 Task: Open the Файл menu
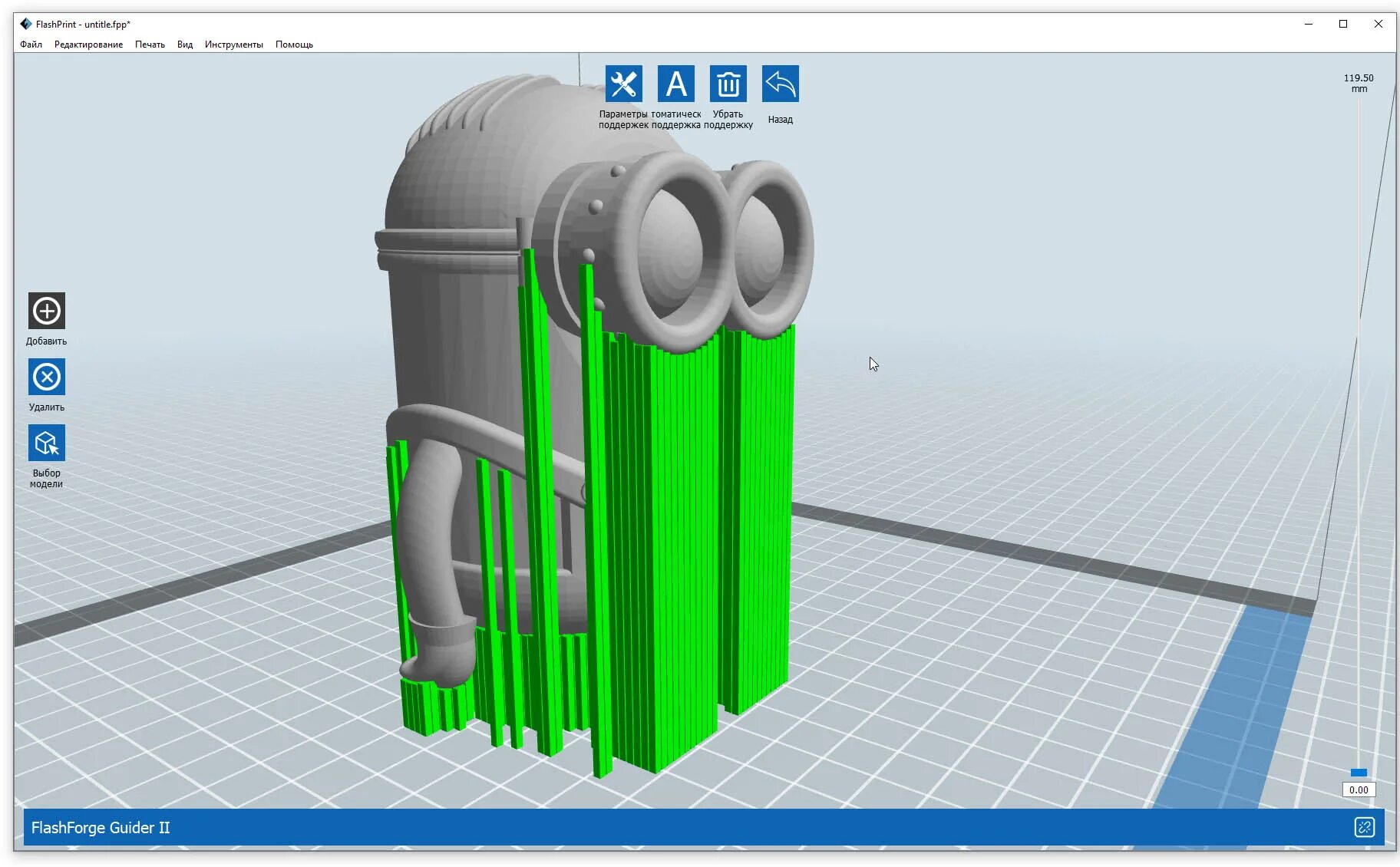[x=31, y=45]
